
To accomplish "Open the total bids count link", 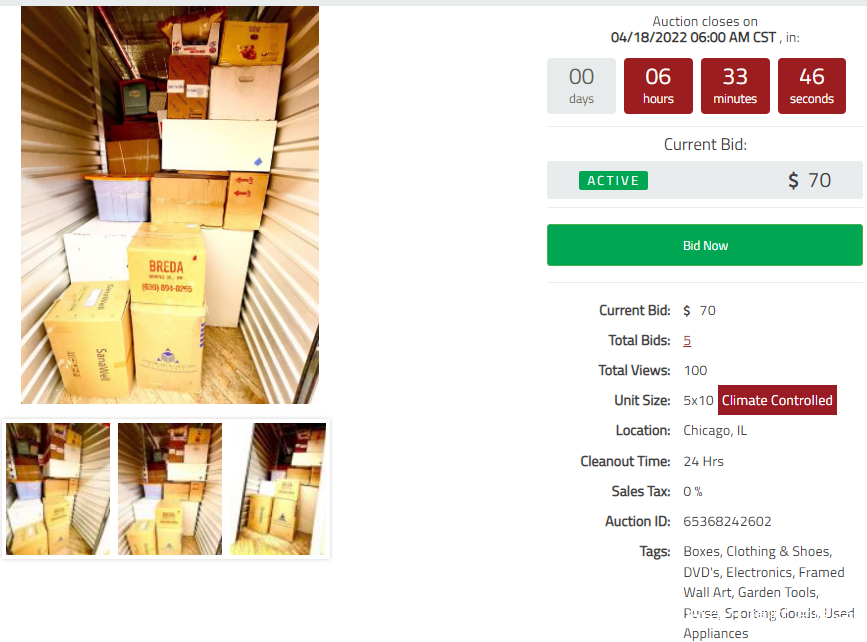I will coord(687,341).
